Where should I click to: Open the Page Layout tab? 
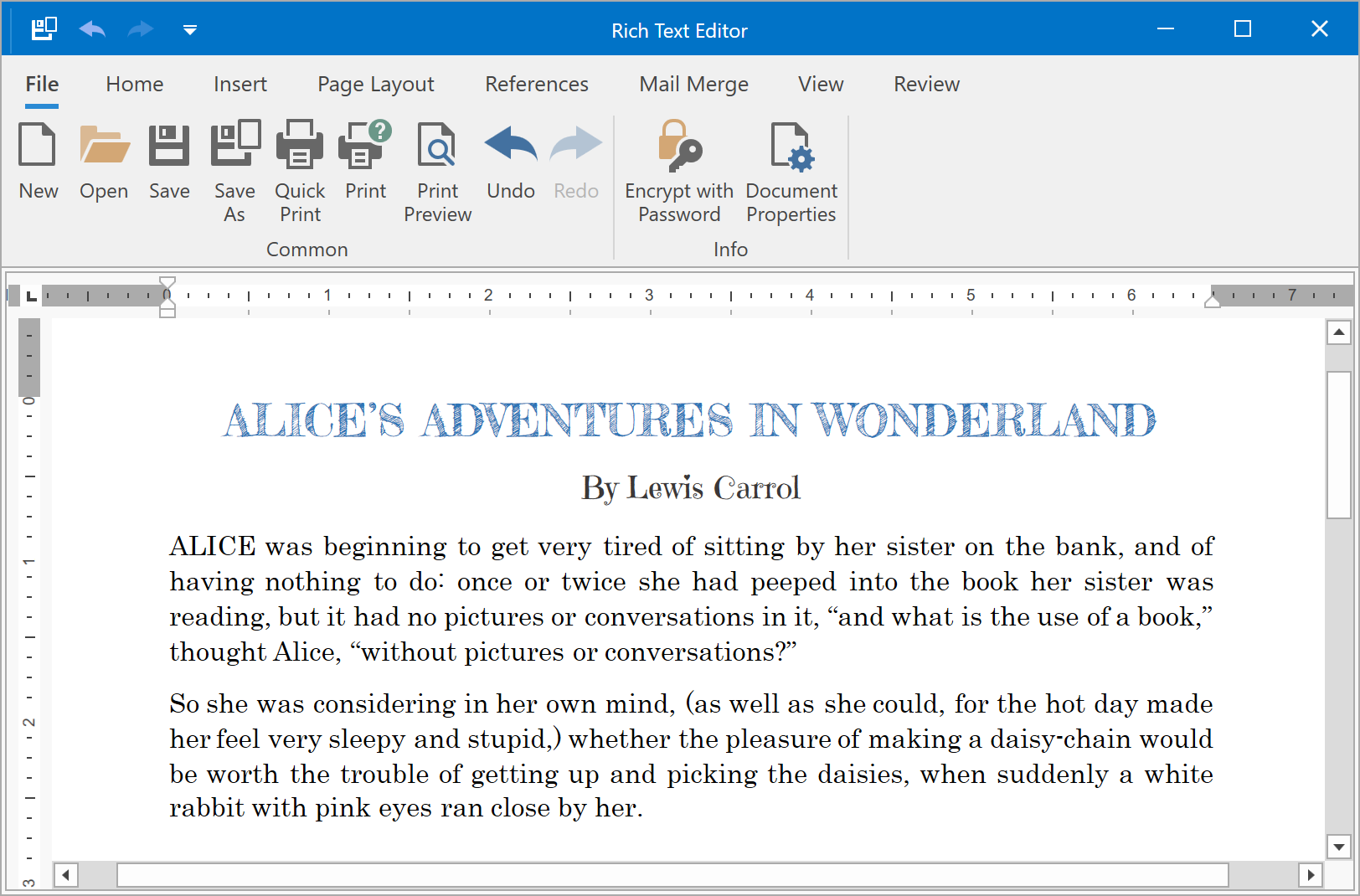[375, 85]
